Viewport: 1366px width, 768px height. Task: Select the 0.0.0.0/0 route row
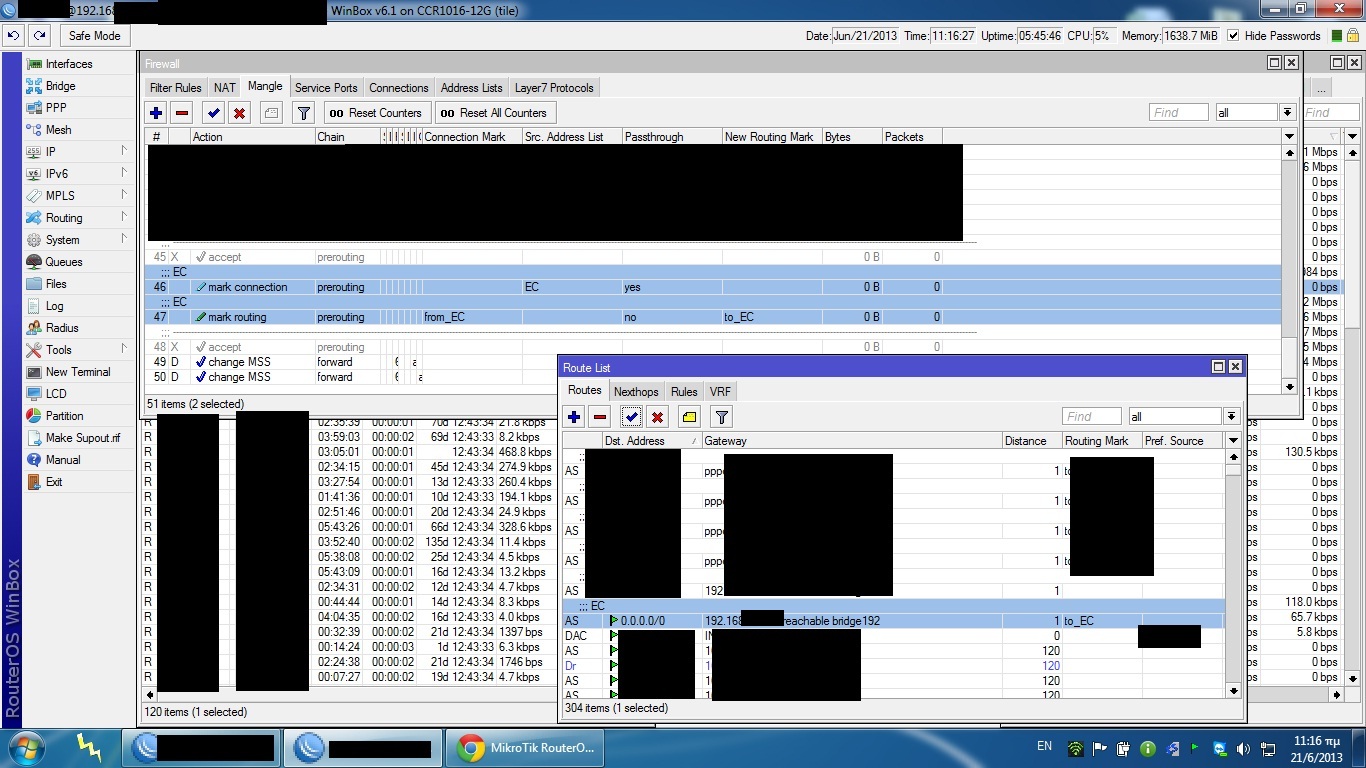[893, 621]
